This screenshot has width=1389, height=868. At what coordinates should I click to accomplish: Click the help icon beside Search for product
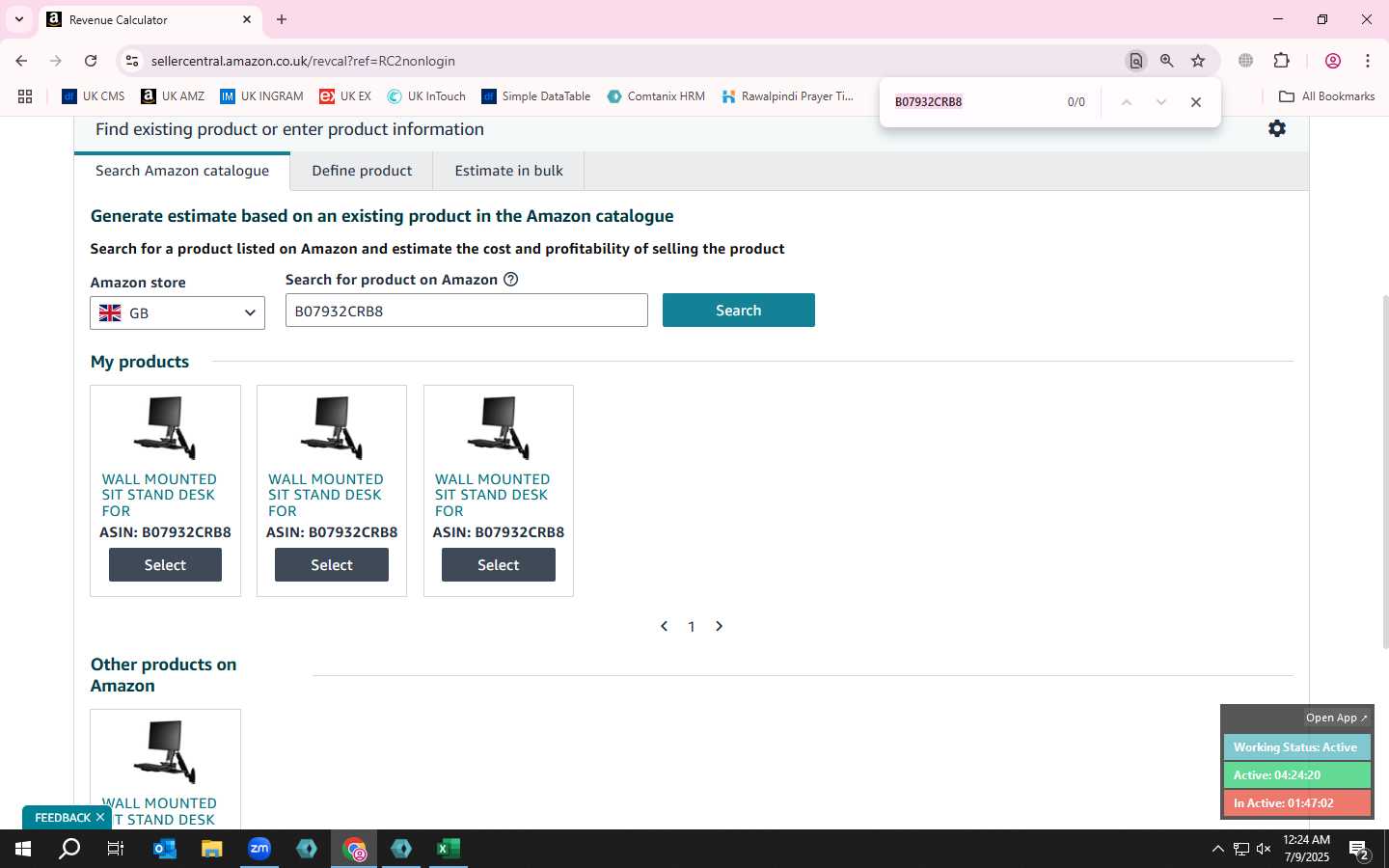point(511,280)
